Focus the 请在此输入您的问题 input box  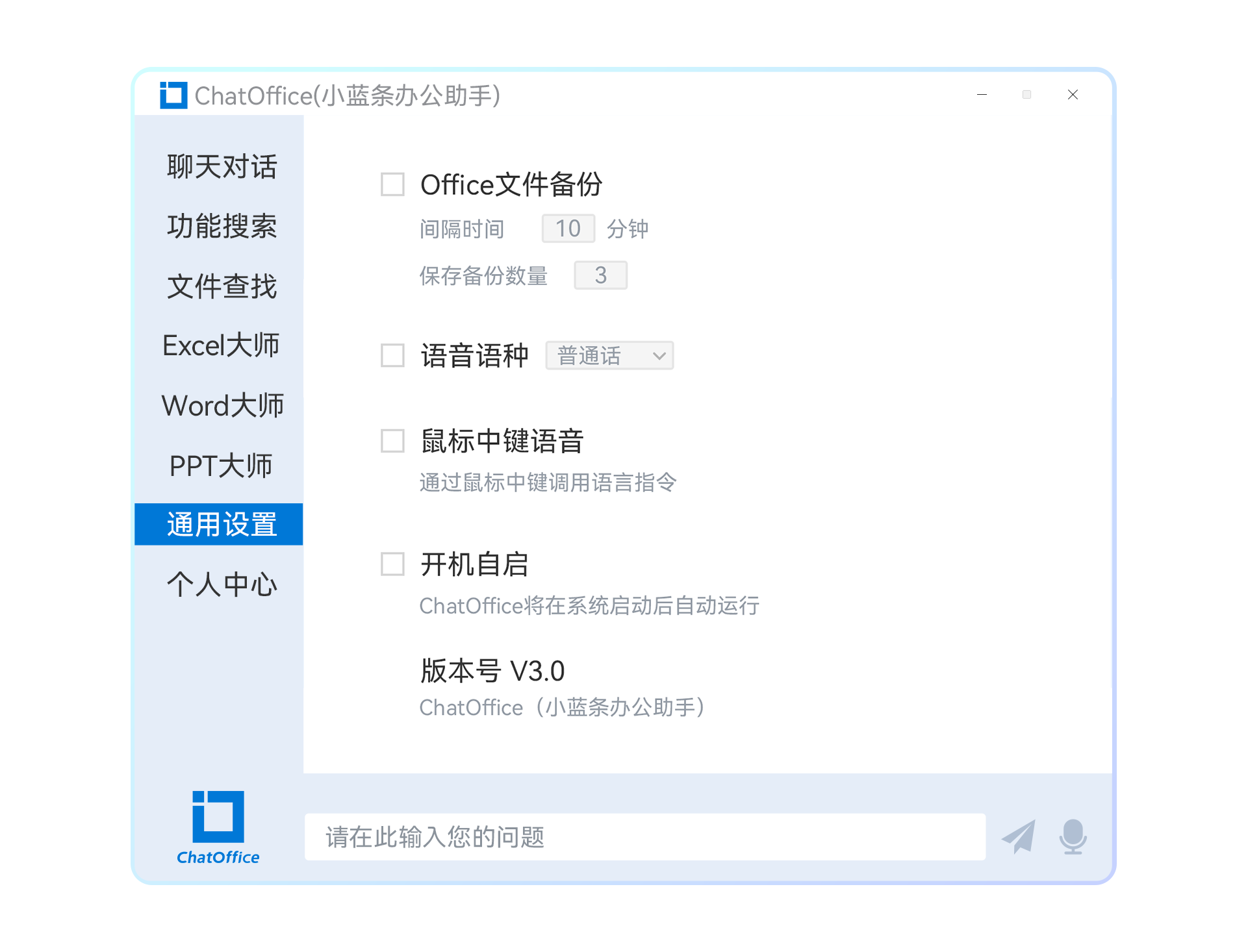tap(645, 837)
